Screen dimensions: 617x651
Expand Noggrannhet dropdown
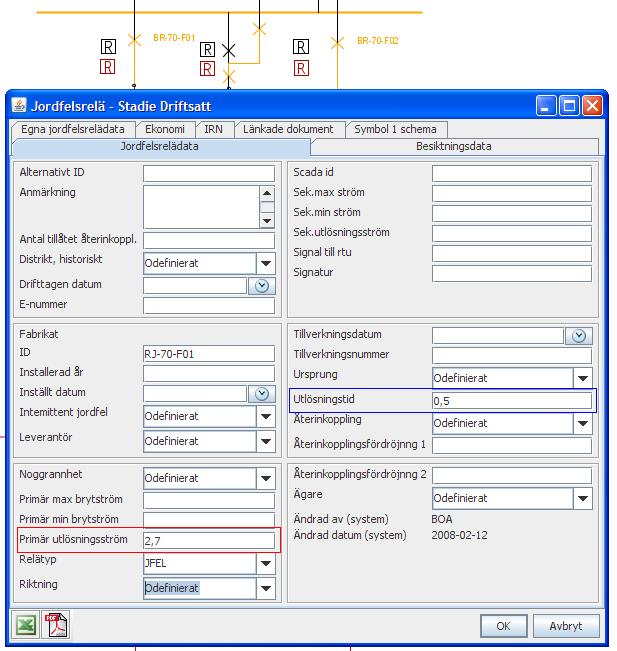tap(266, 478)
